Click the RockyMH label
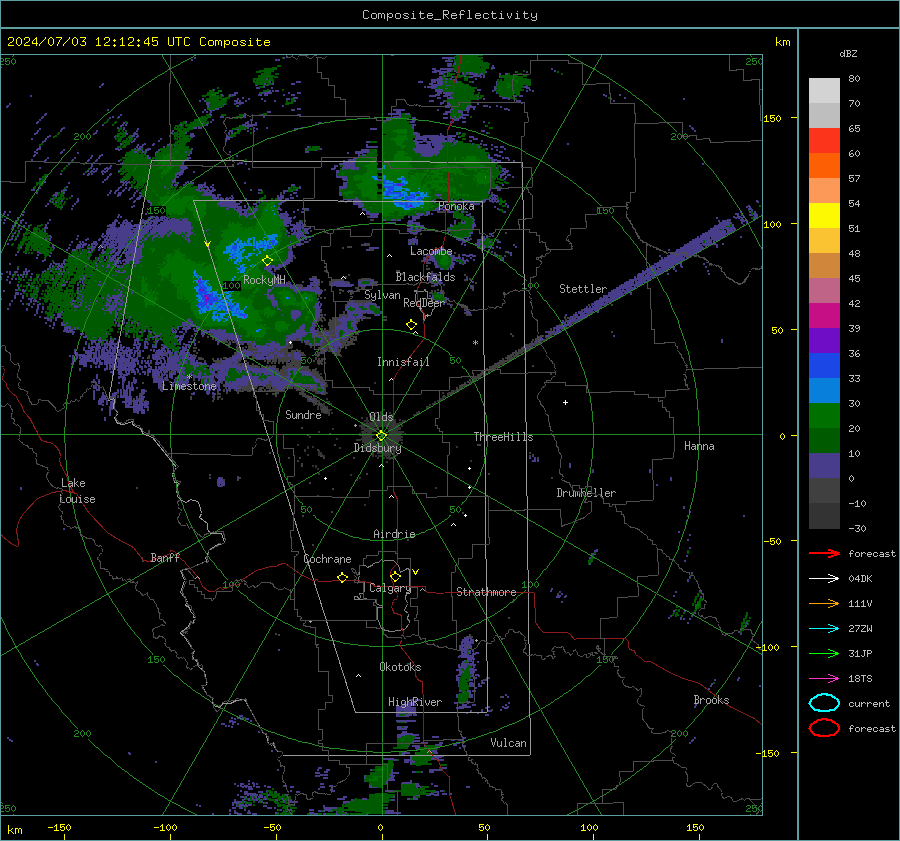This screenshot has width=900, height=841. tap(264, 280)
